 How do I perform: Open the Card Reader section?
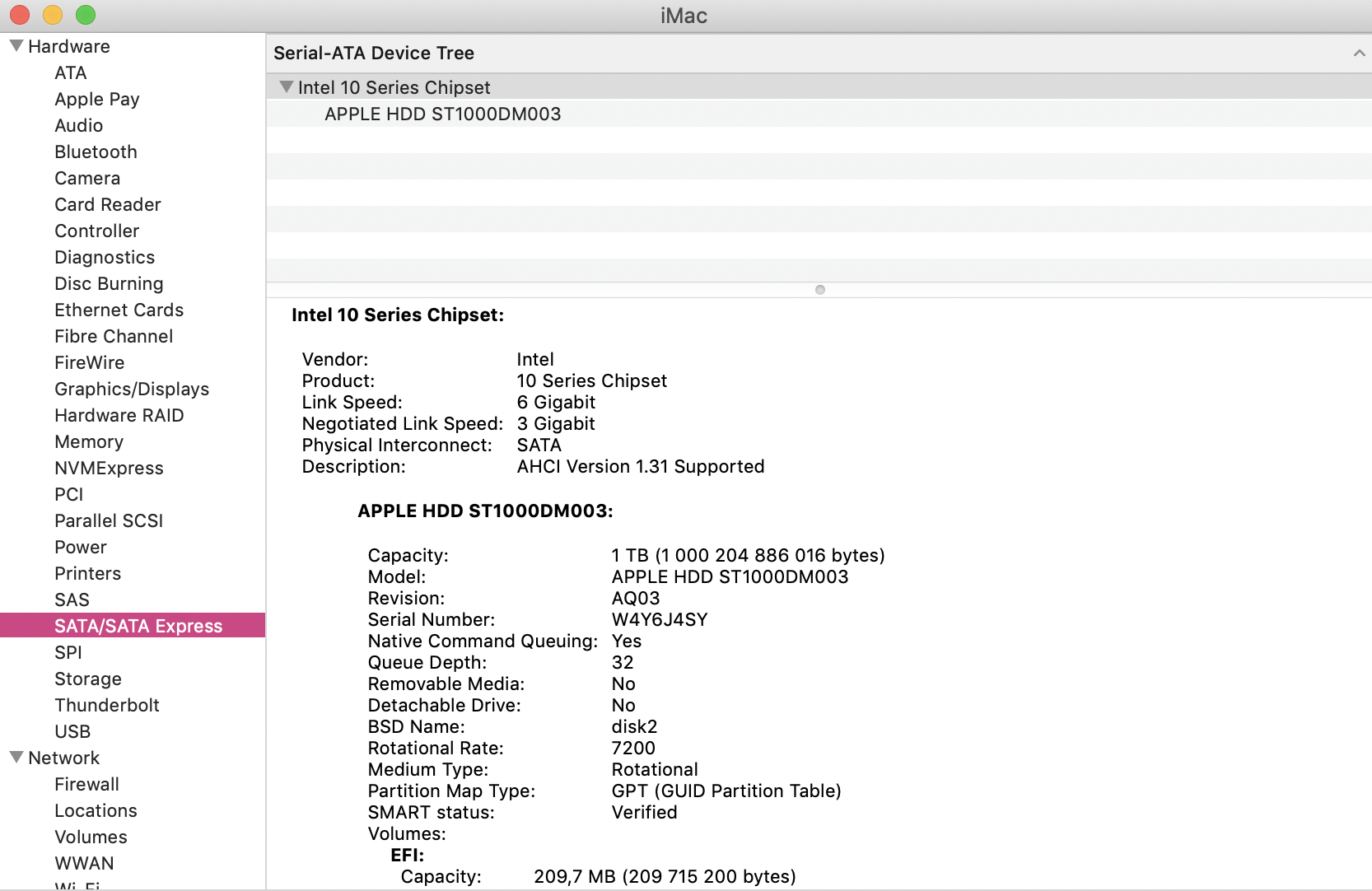(x=108, y=204)
